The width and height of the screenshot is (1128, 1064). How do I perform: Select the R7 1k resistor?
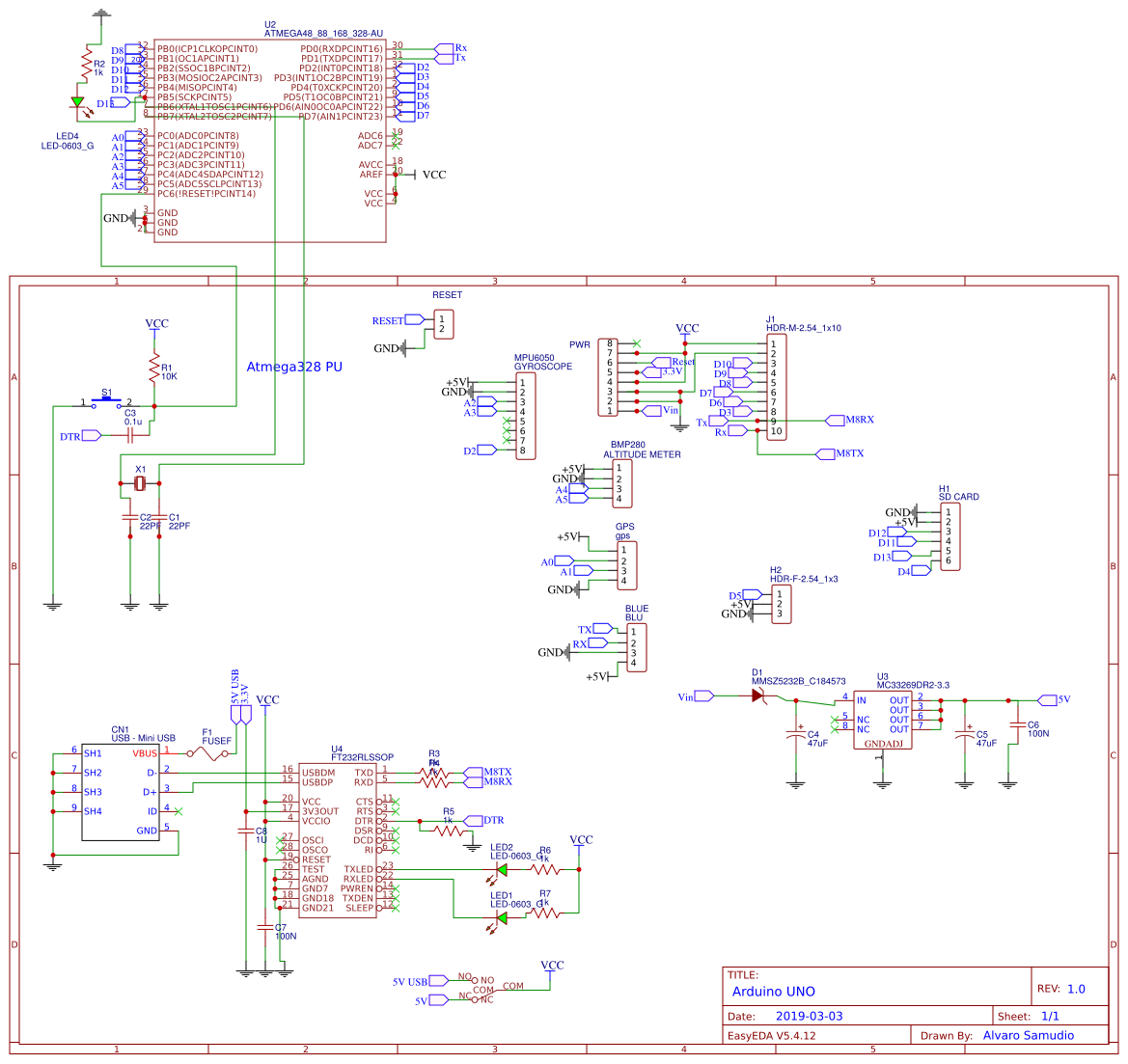[544, 913]
